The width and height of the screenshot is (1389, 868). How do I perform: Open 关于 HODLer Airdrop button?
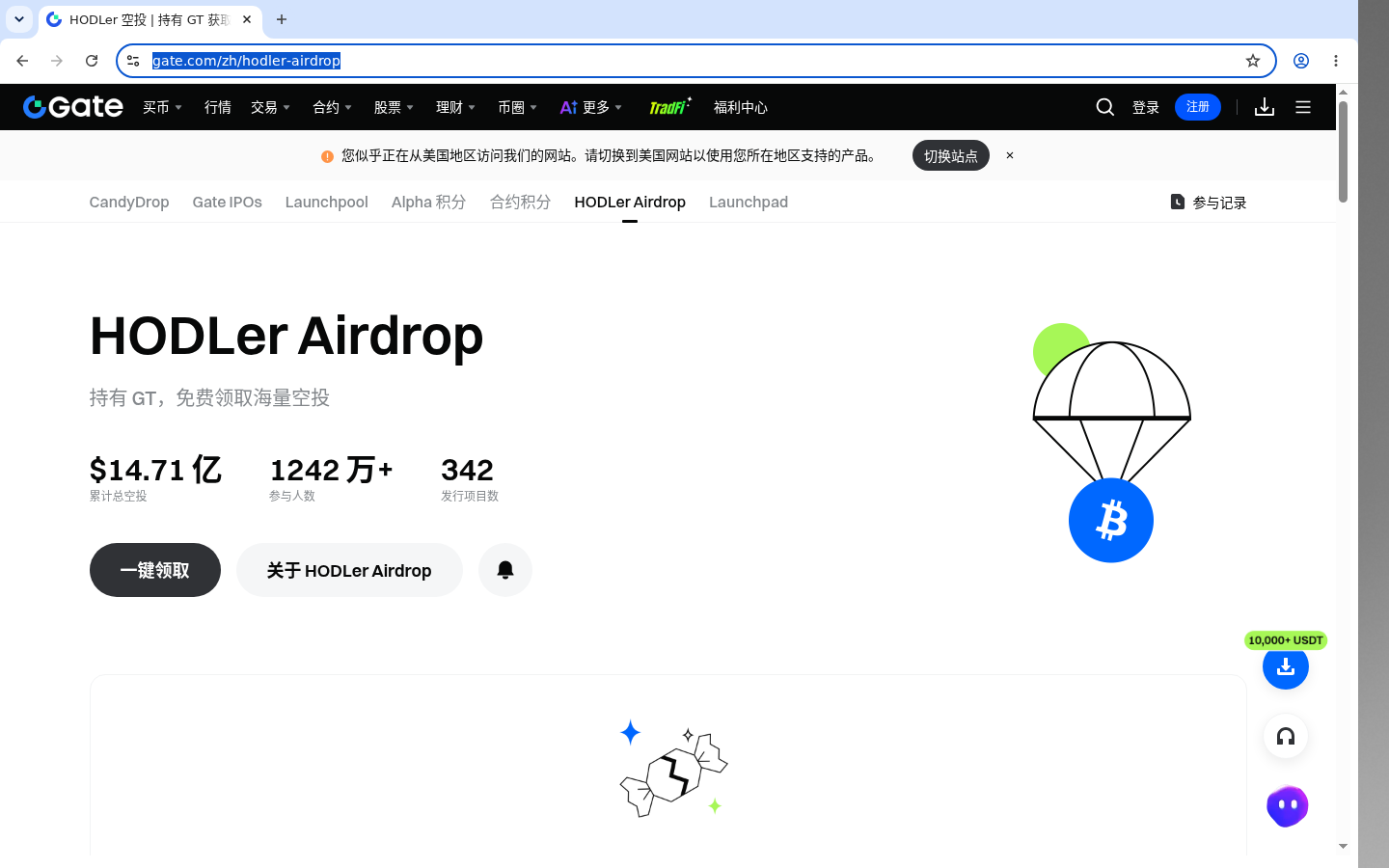pyautogui.click(x=349, y=570)
